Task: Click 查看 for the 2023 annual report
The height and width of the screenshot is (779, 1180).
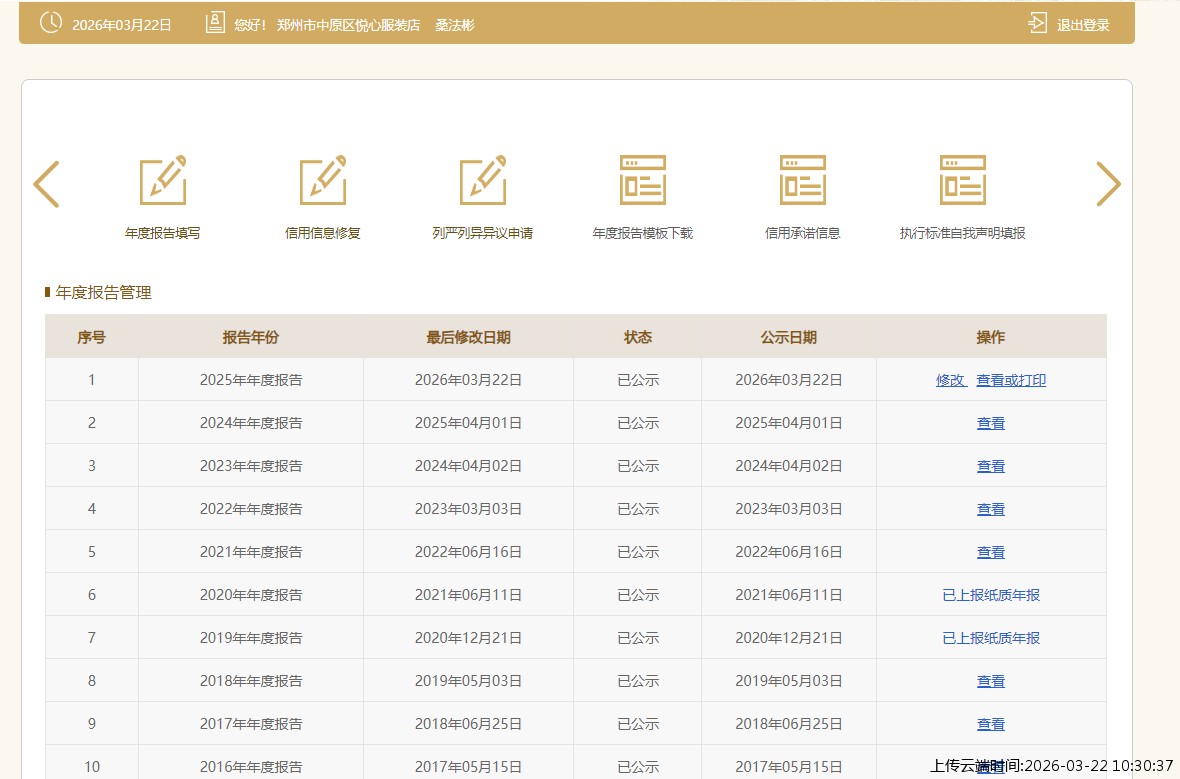Action: pos(991,466)
